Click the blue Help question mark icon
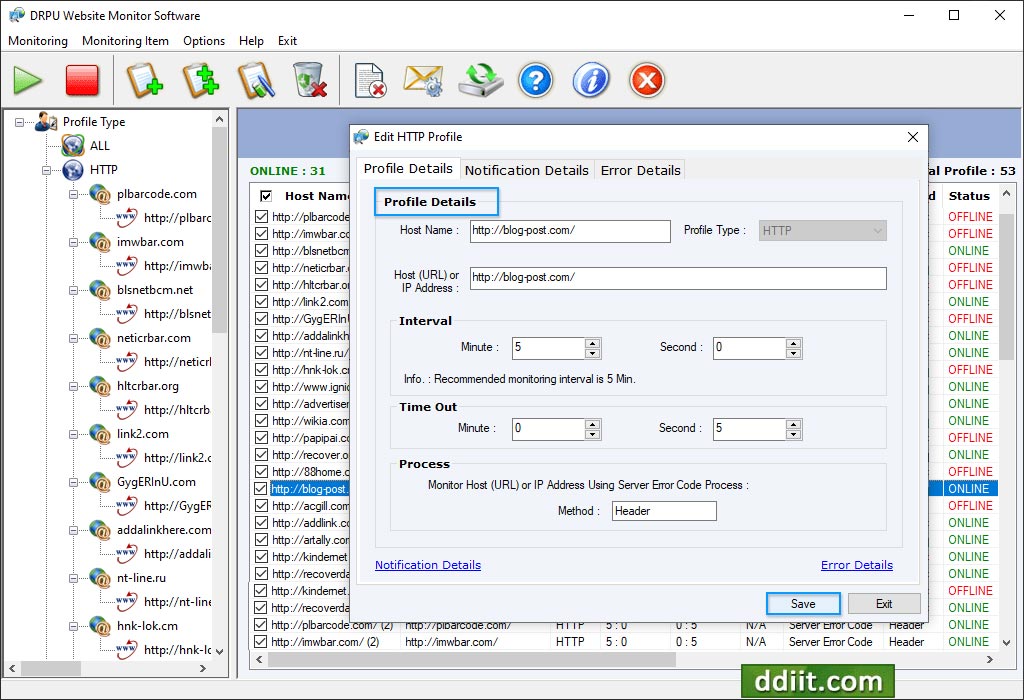This screenshot has width=1024, height=700. click(x=536, y=80)
